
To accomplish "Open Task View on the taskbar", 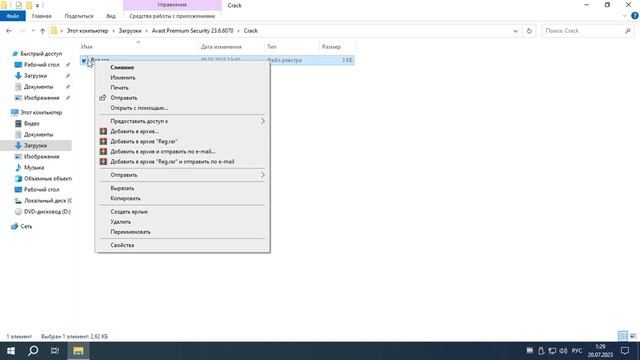I will point(55,351).
